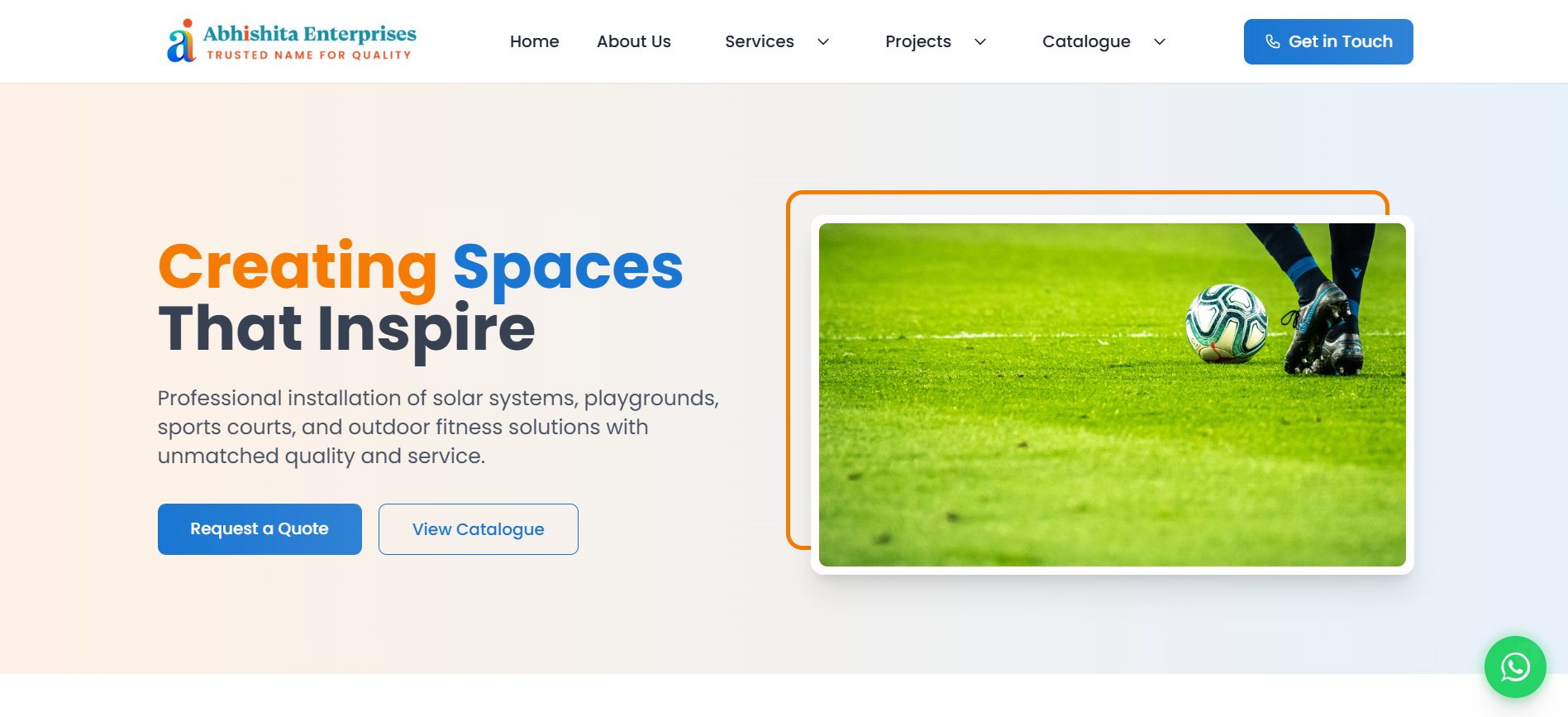Click the Trusted Name for Quality tagline
This screenshot has height=717, width=1568.
pyautogui.click(x=309, y=55)
